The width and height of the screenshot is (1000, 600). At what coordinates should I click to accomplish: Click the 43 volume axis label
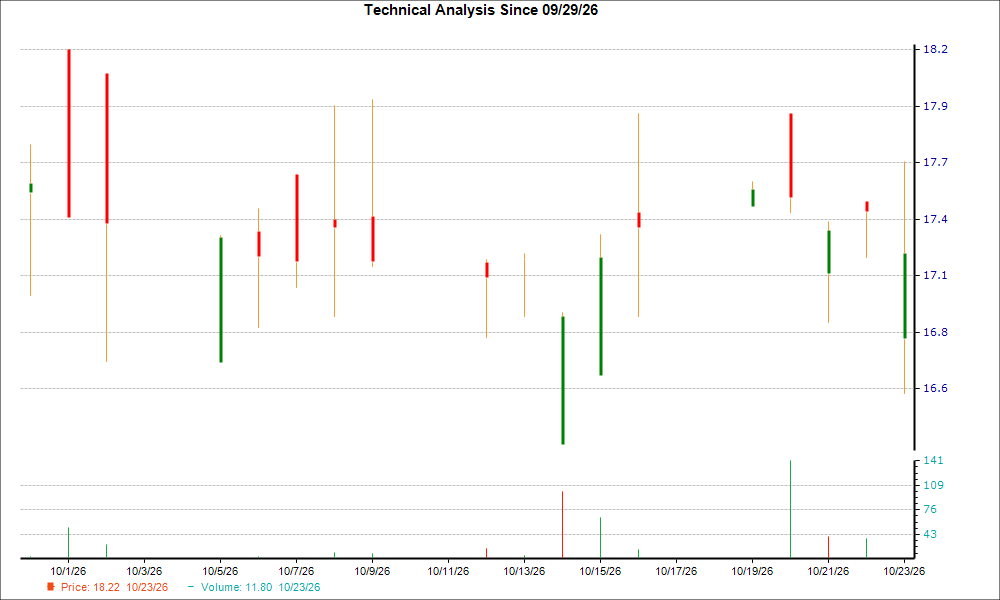point(930,534)
